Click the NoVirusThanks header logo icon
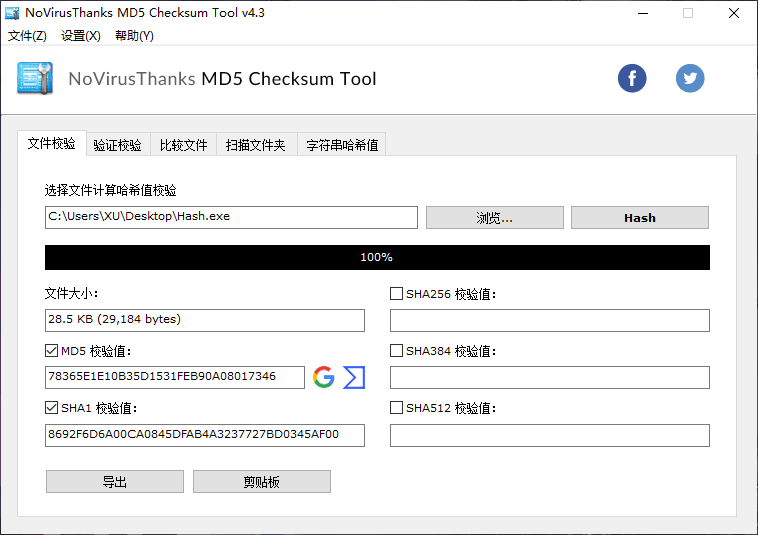 [35, 78]
